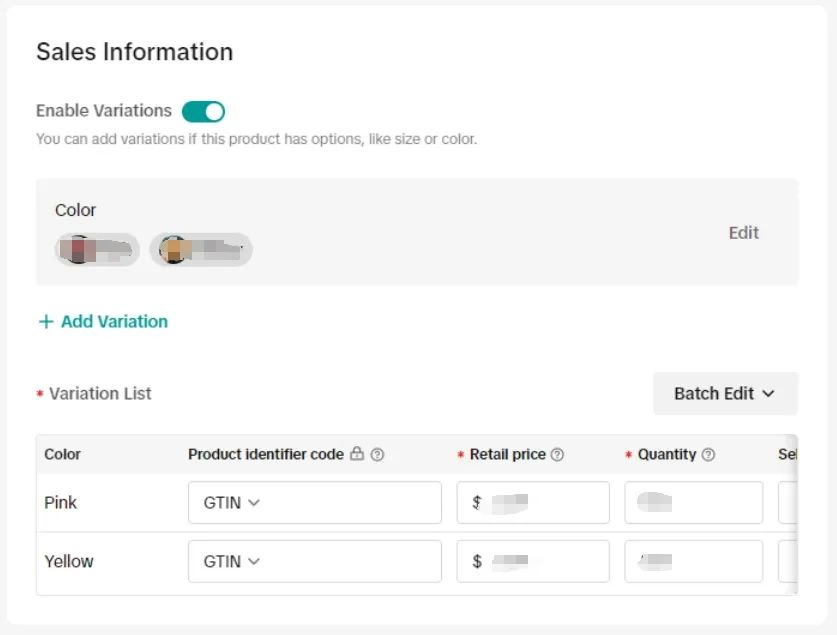This screenshot has height=635, width=837.
Task: Click the cut-off field right of Pink quantity
Action: point(788,503)
